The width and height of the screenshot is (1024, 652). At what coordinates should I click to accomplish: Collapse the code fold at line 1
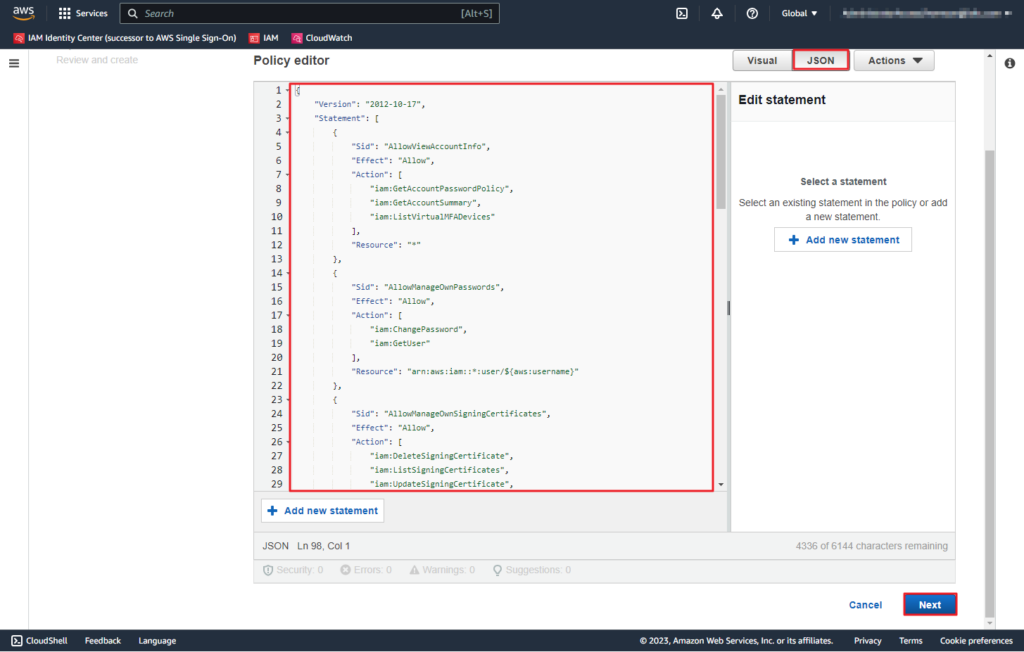pyautogui.click(x=288, y=90)
